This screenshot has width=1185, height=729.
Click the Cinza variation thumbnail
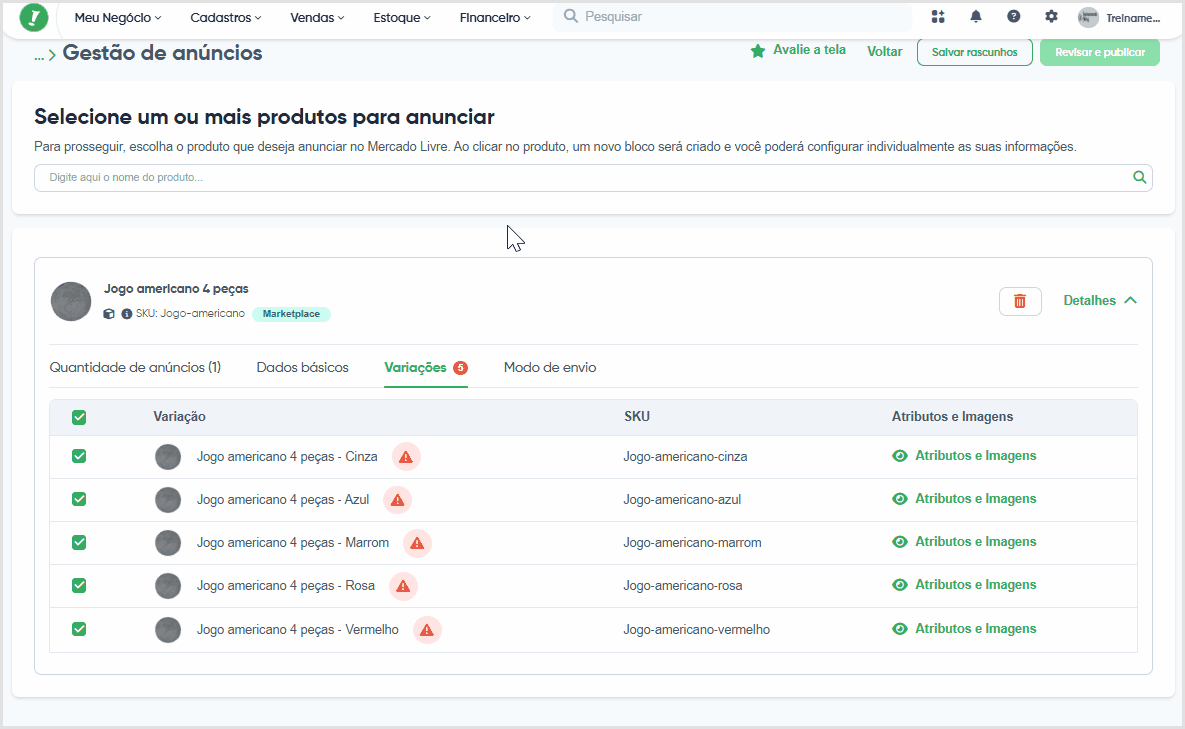(168, 457)
